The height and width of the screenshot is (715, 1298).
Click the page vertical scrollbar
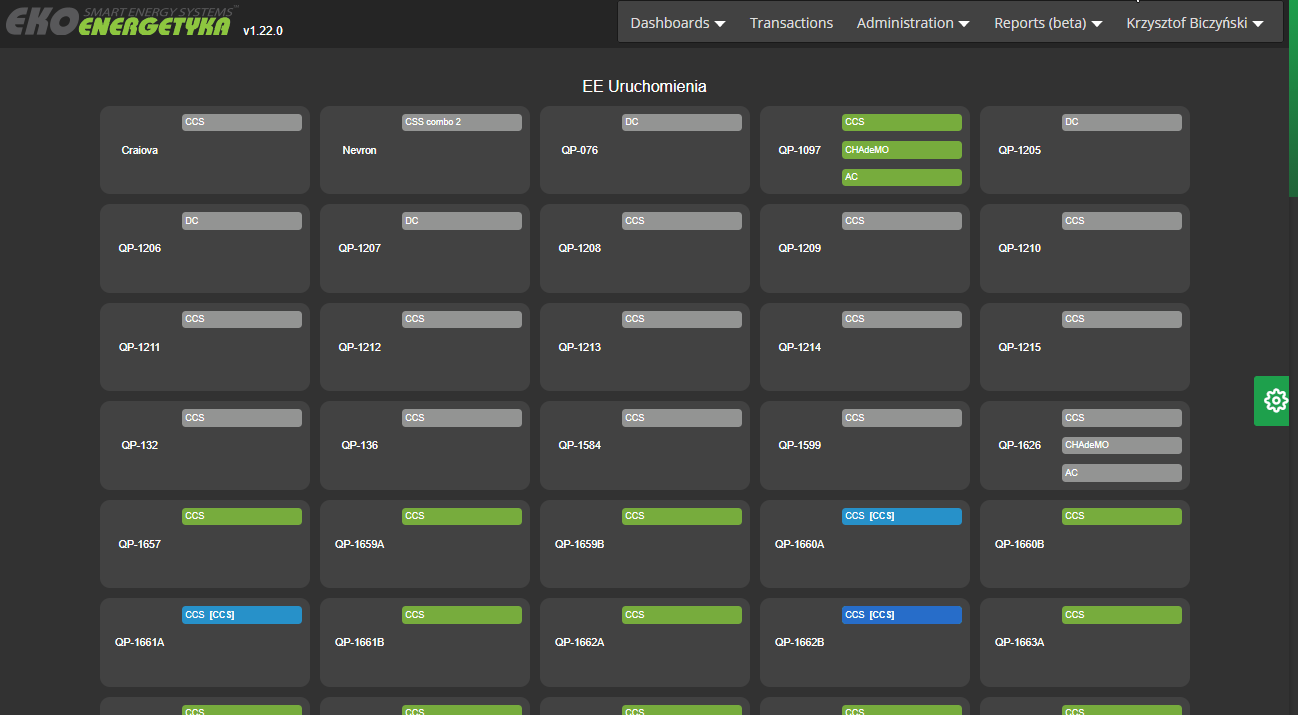click(1292, 100)
